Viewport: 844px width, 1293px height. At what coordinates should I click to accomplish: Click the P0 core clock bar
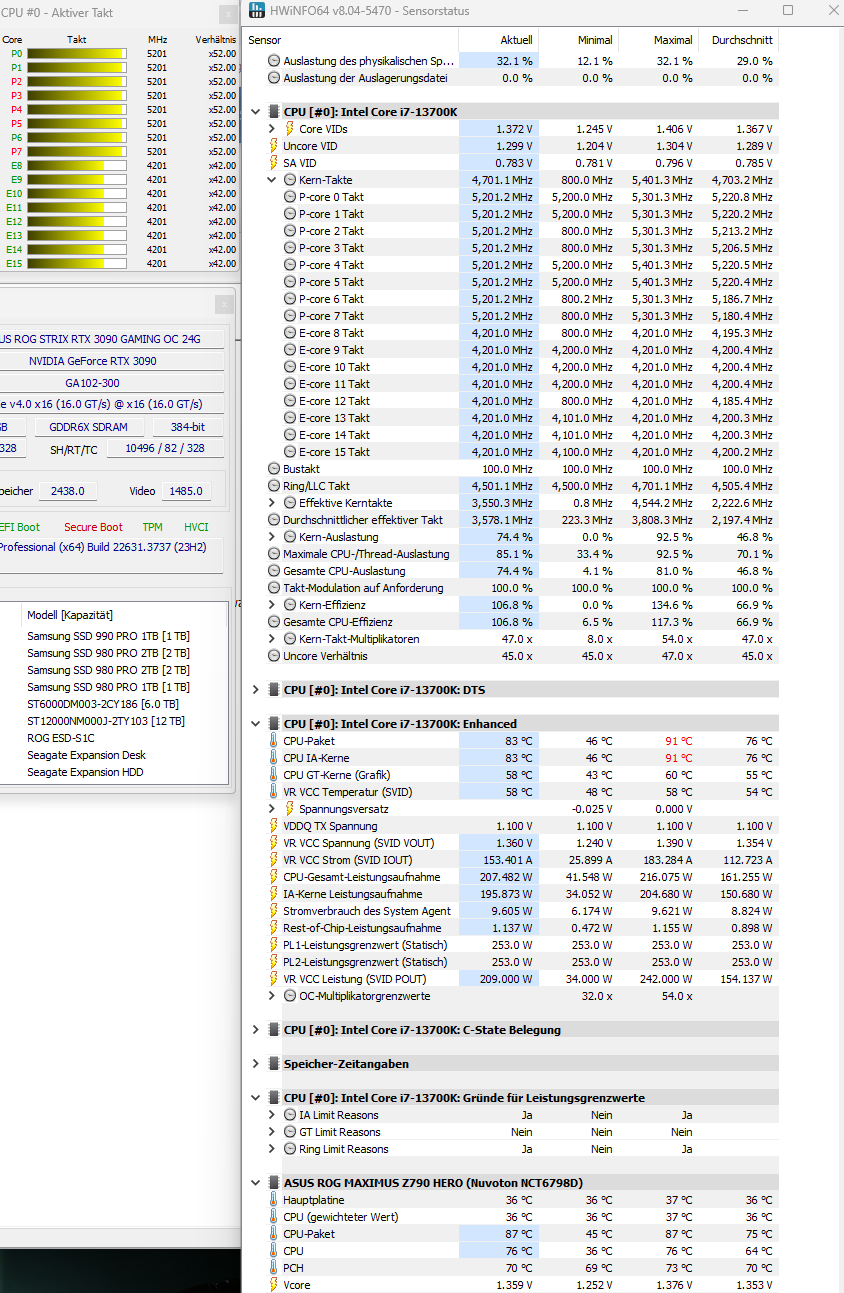coord(77,53)
